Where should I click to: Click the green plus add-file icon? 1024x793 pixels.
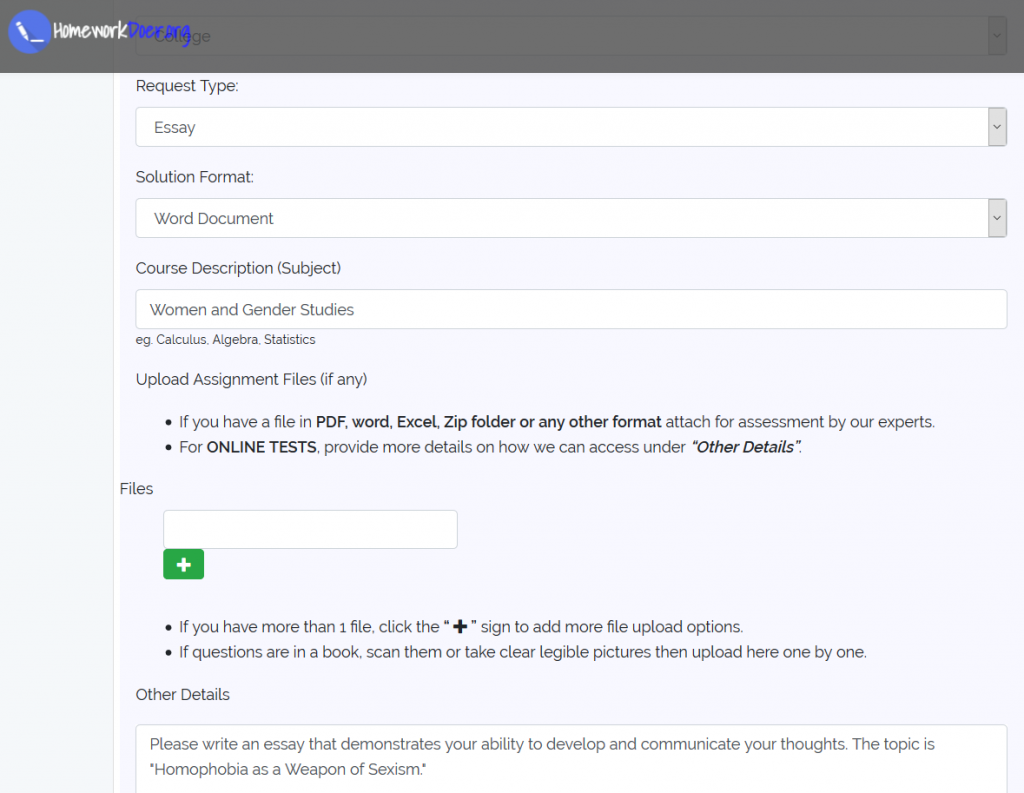pyautogui.click(x=183, y=564)
